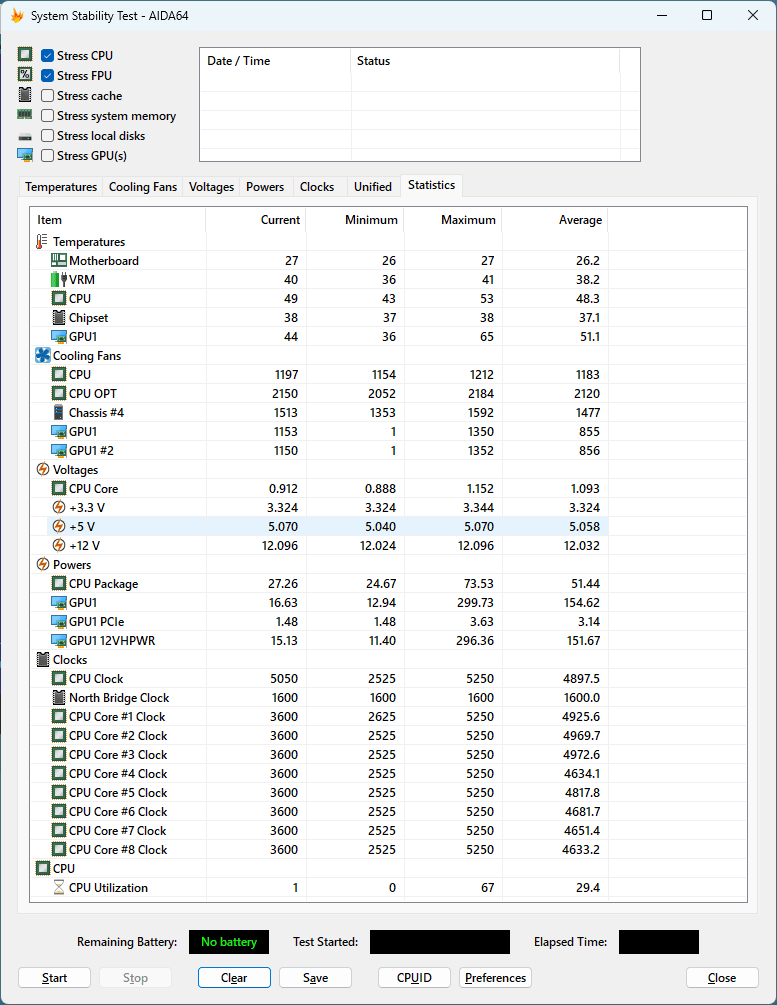Click the disk drive icon beside Stress local disks

(25, 137)
